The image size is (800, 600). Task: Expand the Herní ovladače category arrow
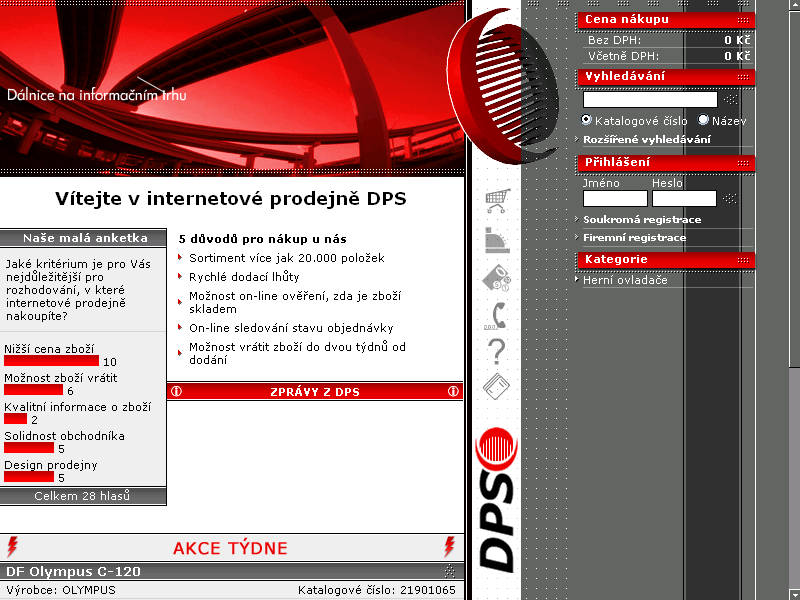coord(577,280)
